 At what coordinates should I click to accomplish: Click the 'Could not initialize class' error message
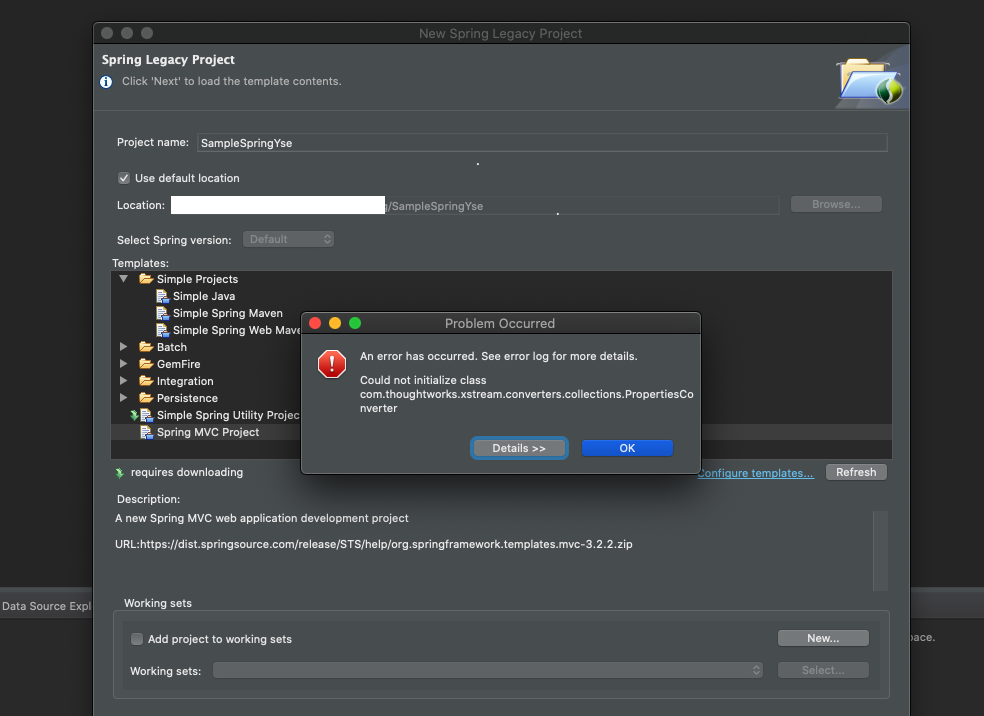tap(527, 394)
